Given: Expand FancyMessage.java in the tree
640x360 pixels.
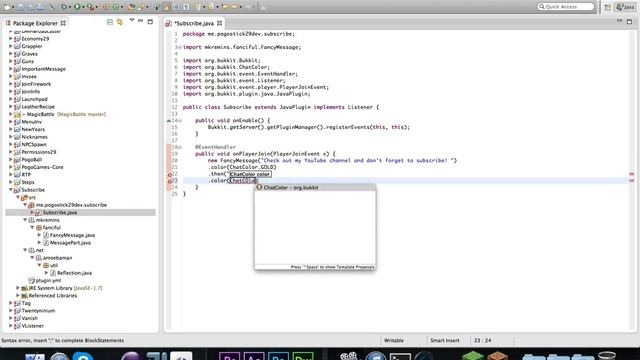Looking at the screenshot, I should coord(40,235).
